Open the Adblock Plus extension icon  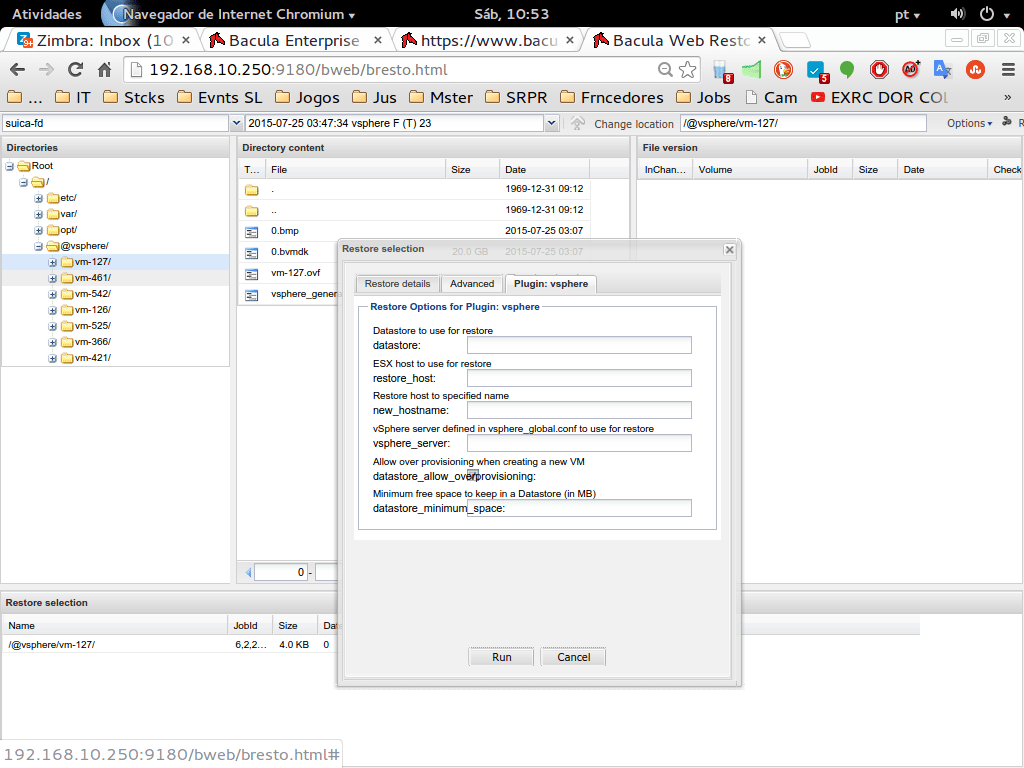pos(911,69)
